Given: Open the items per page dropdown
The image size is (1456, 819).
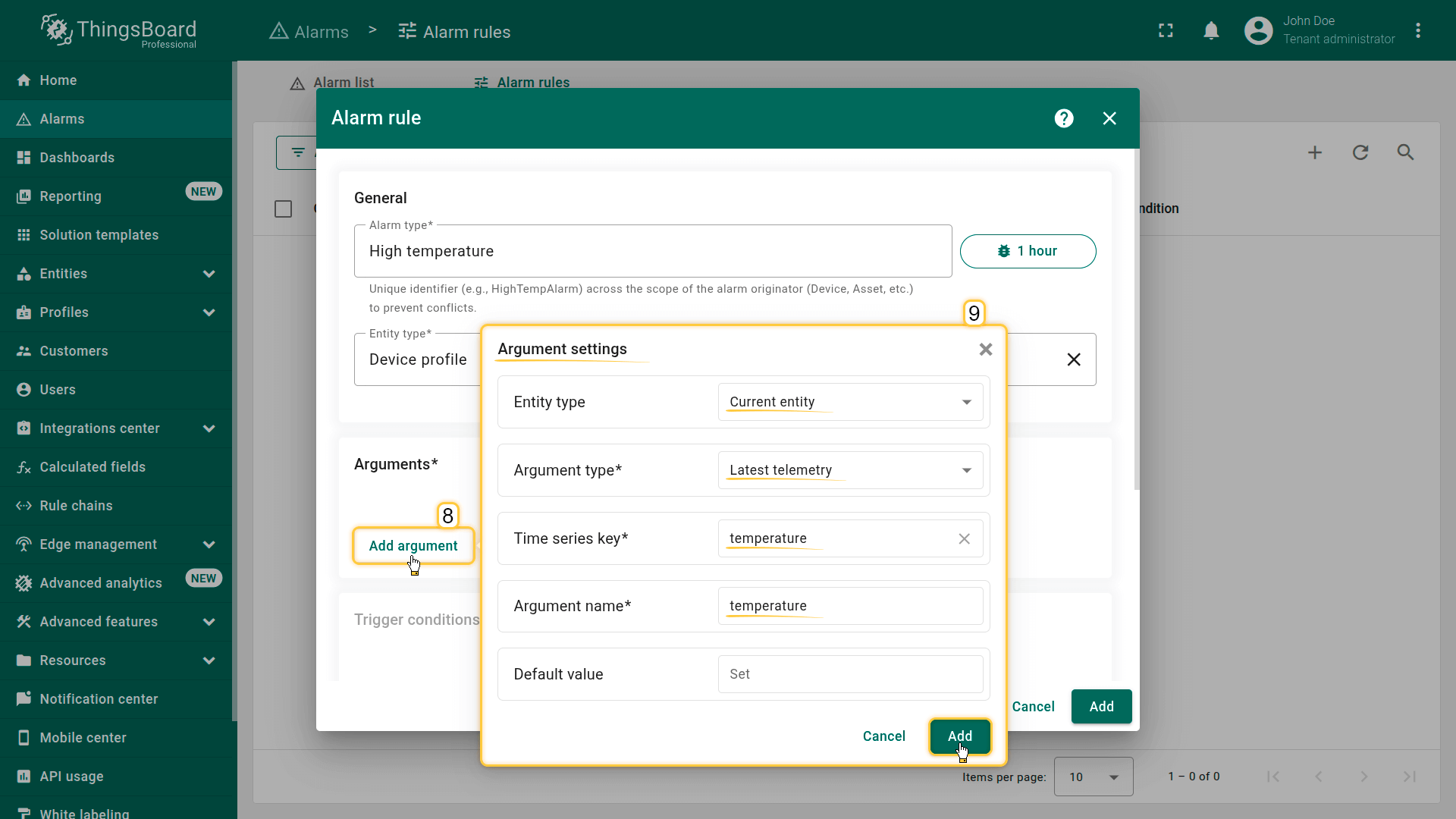Looking at the screenshot, I should point(1093,777).
